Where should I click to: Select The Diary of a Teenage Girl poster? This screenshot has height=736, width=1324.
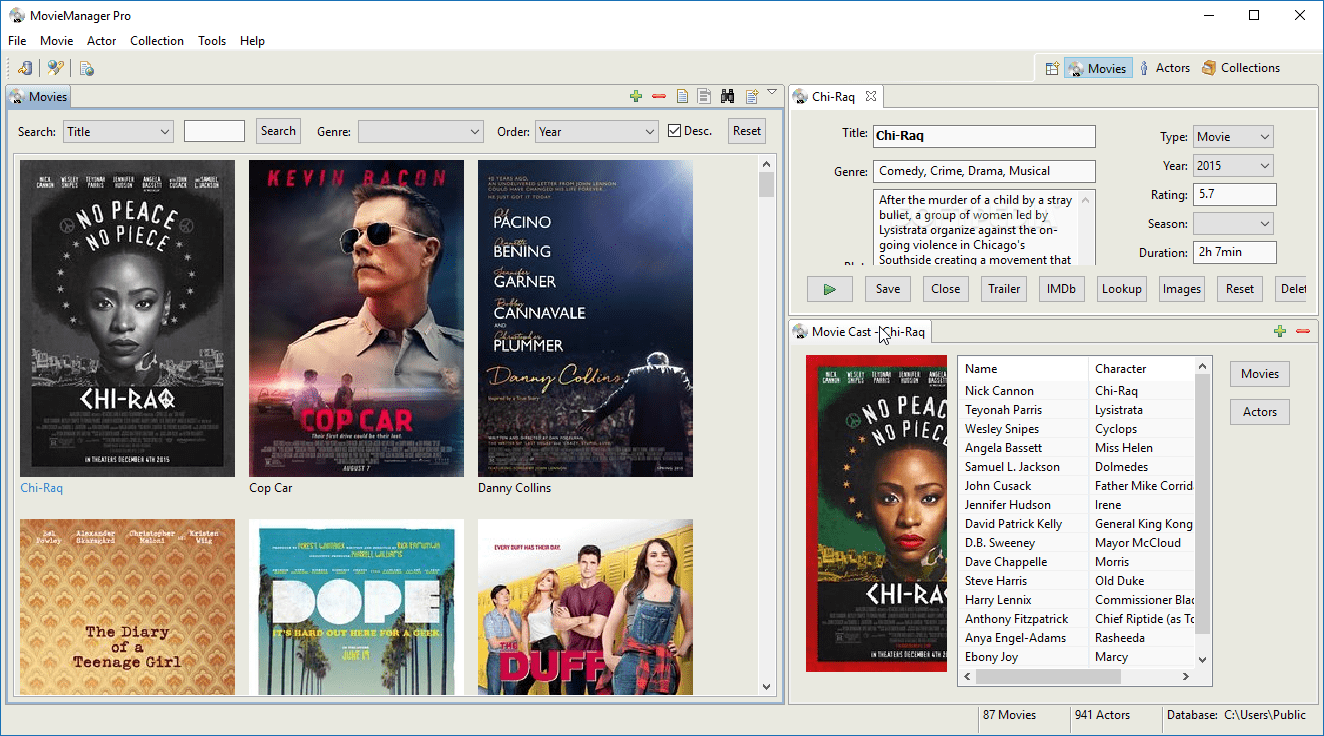point(127,607)
